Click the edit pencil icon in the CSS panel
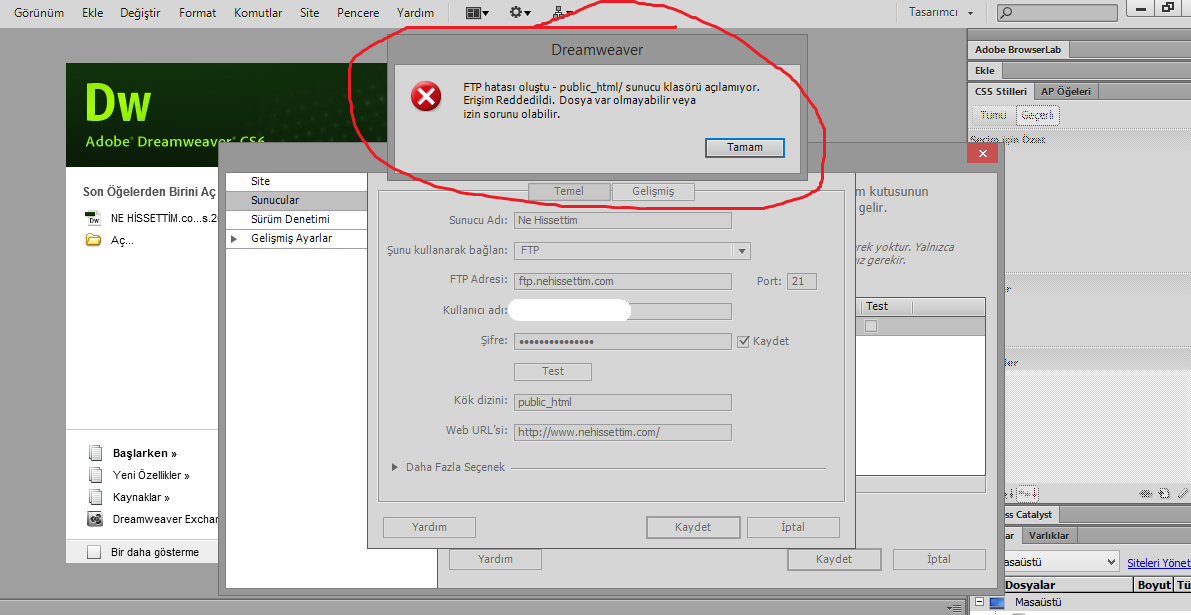The image size is (1191, 615). coord(1182,494)
